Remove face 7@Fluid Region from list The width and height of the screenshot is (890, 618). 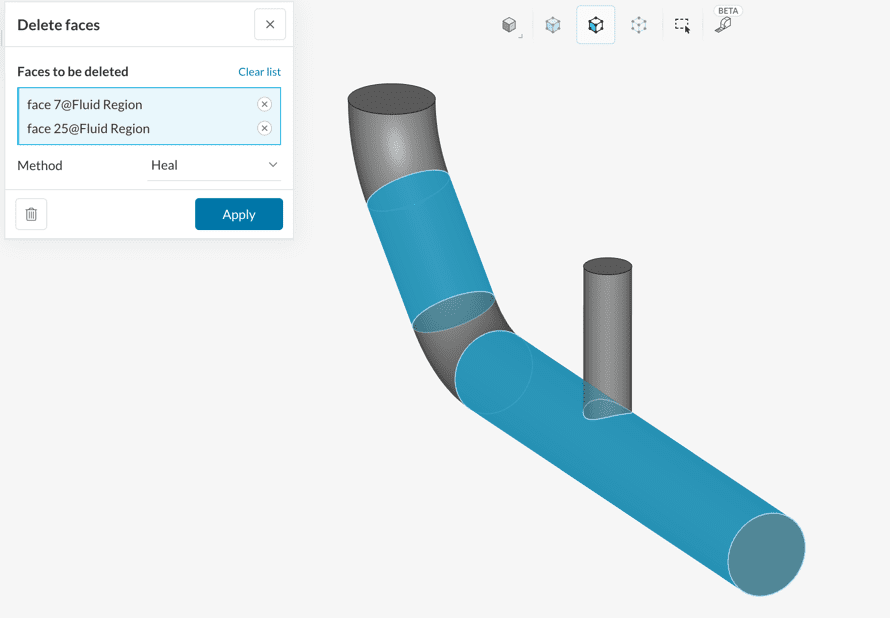point(264,104)
